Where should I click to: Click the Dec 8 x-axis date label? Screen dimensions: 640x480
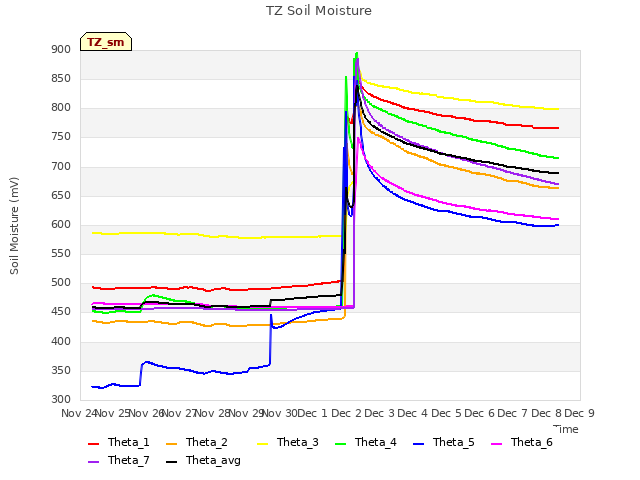546,413
